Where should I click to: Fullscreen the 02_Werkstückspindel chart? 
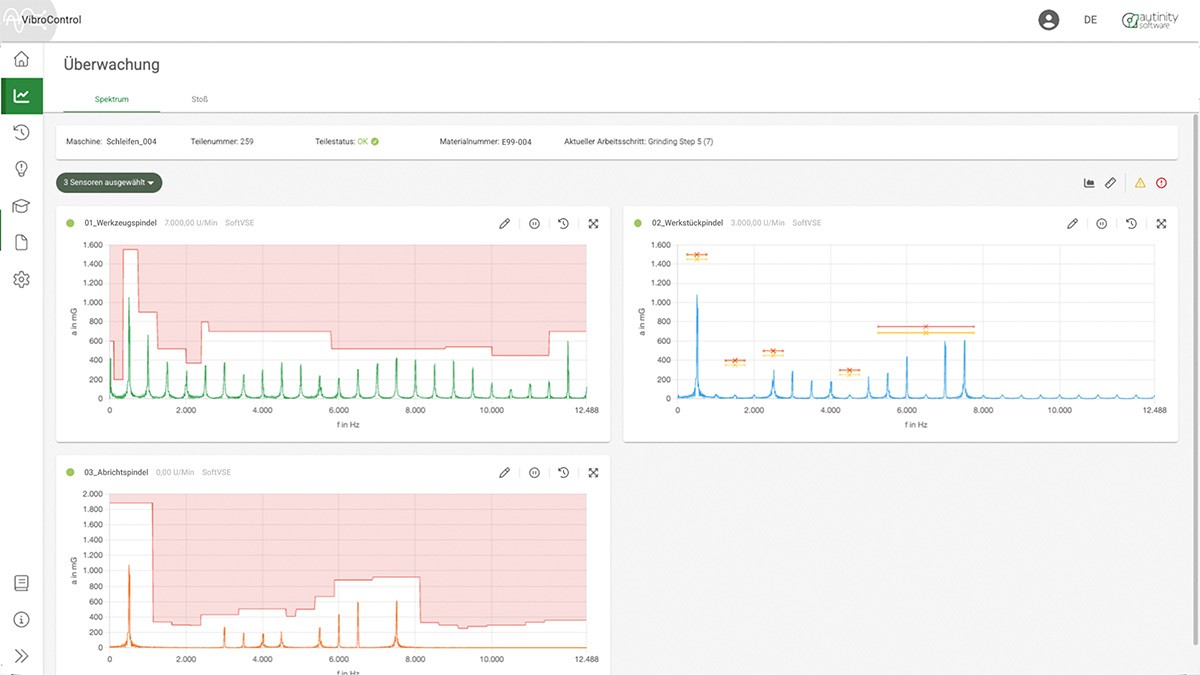(x=1161, y=224)
